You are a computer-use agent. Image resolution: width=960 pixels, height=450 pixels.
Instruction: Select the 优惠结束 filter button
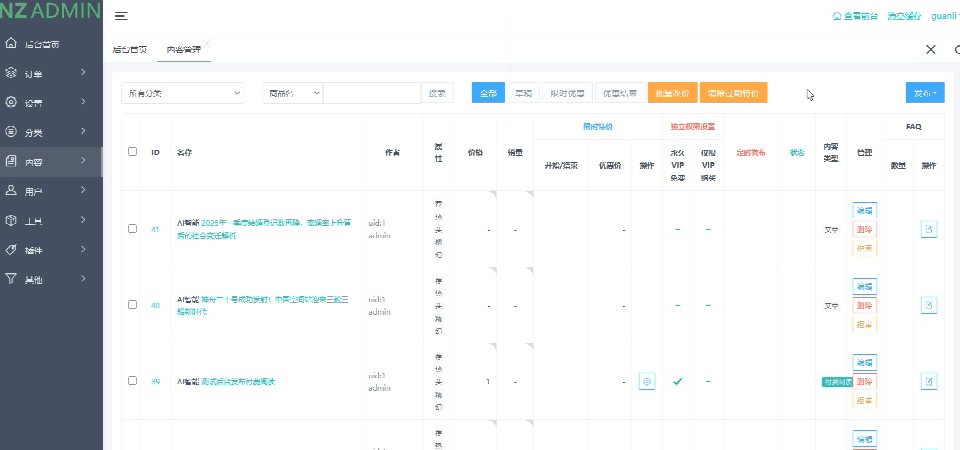pos(620,93)
